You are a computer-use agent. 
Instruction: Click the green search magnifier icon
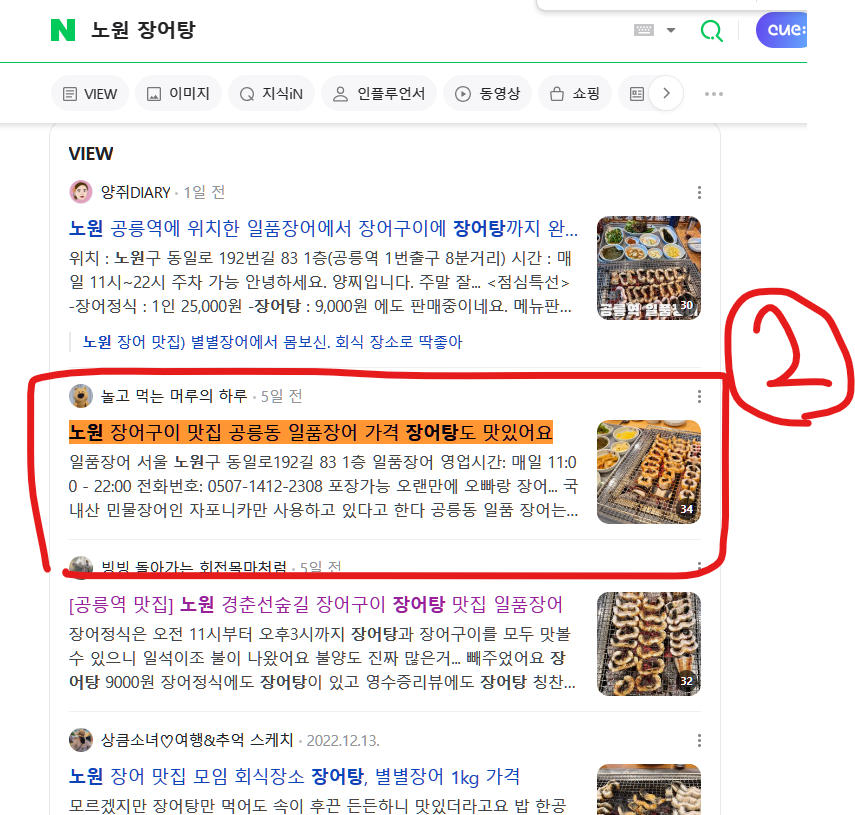pos(712,31)
